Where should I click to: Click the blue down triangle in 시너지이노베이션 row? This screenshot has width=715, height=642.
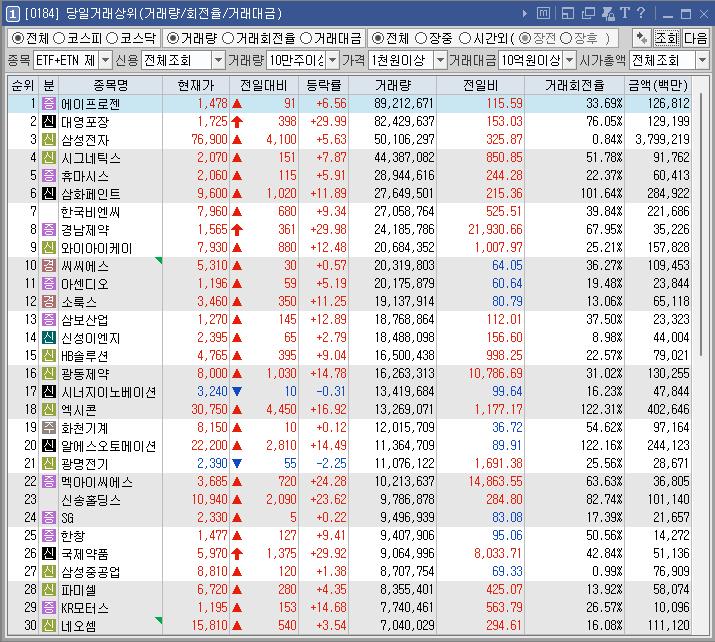pos(237,391)
